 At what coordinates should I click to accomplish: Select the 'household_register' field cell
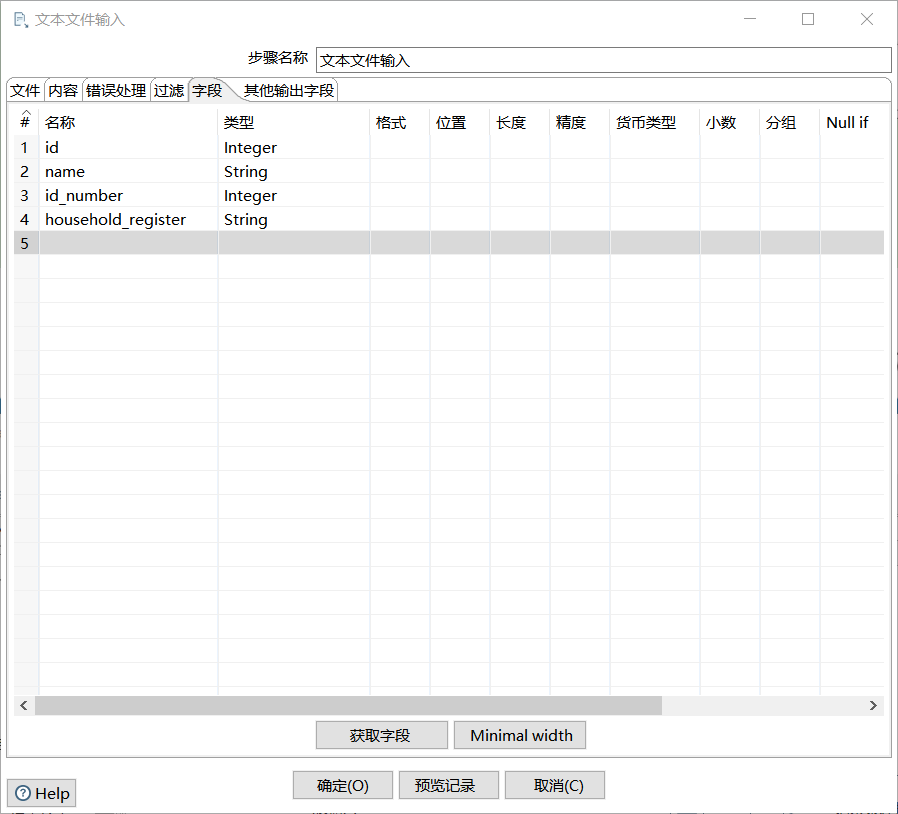[x=128, y=219]
